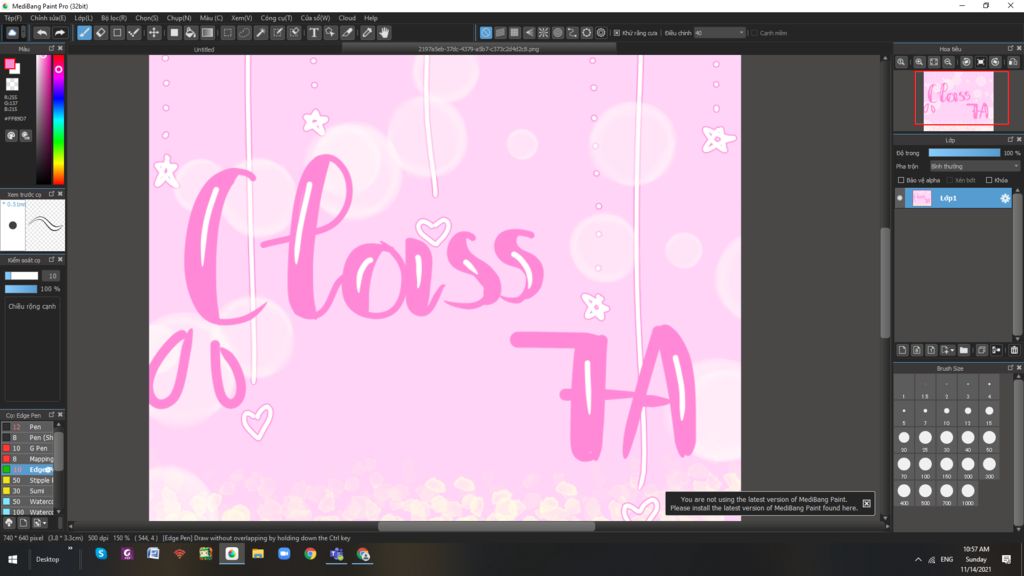Click the new layer icon
Viewport: 1024px width, 576px height.
point(903,351)
